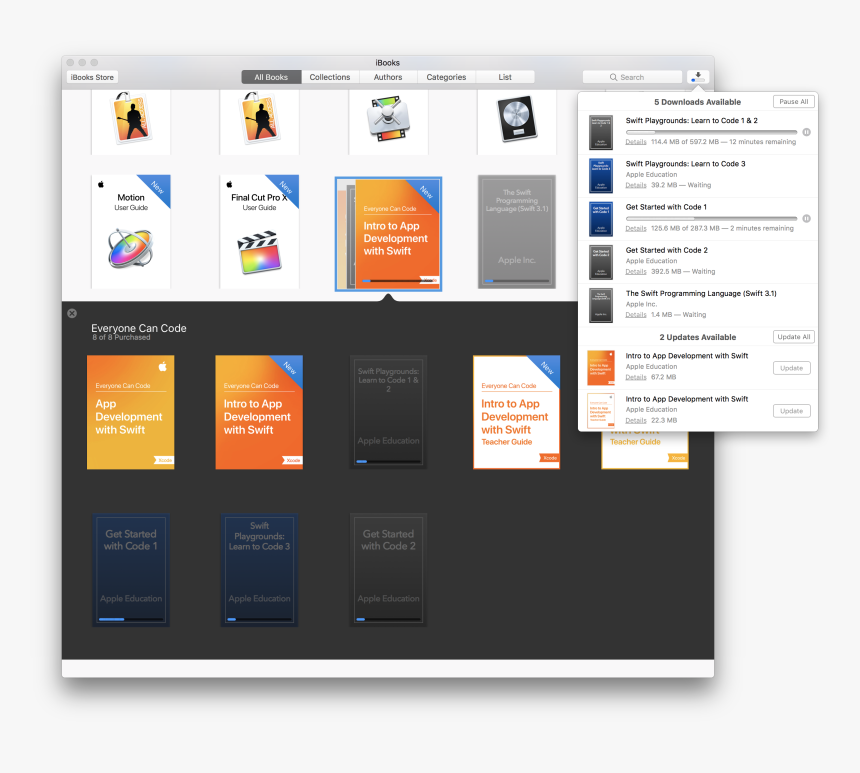
Task: Open the Final Cut Pro X User Guide
Action: click(x=259, y=232)
